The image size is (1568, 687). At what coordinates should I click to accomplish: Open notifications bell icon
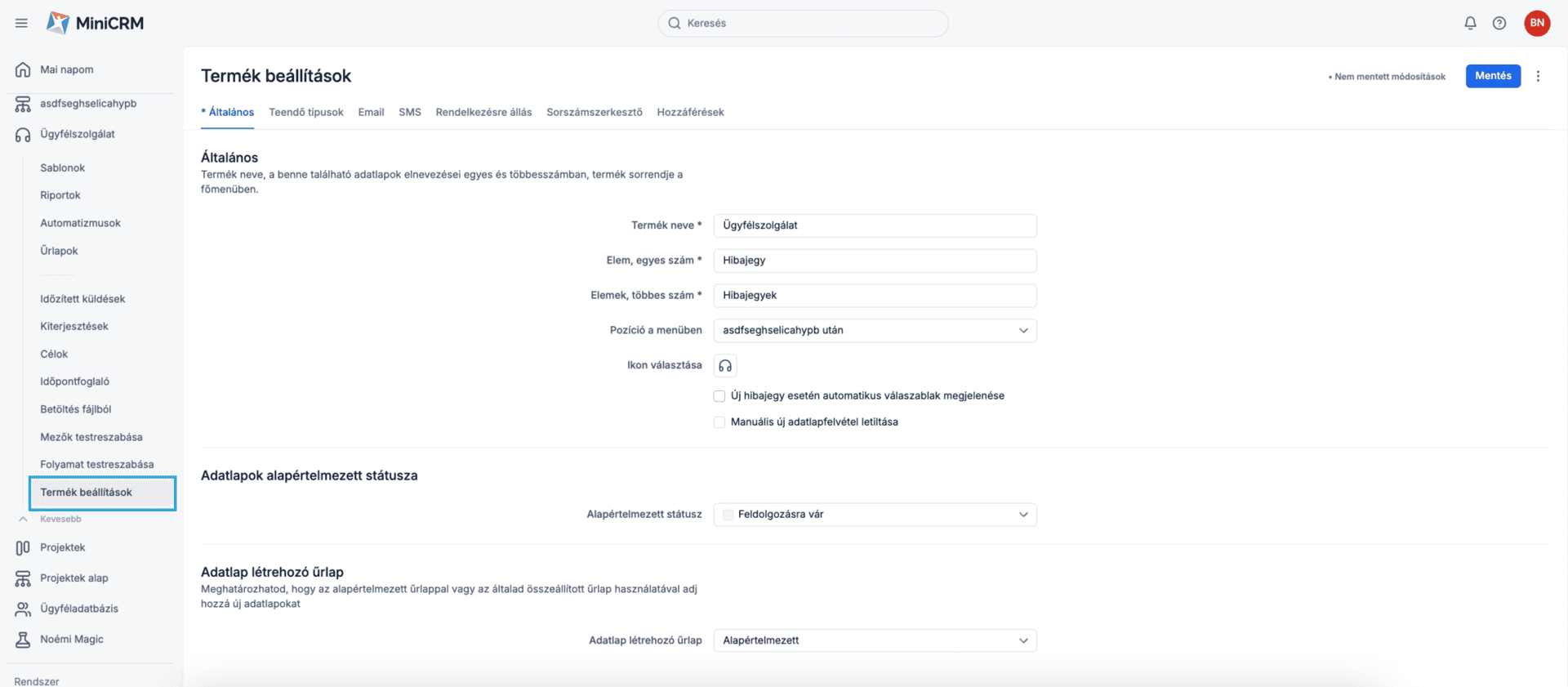coord(1470,23)
